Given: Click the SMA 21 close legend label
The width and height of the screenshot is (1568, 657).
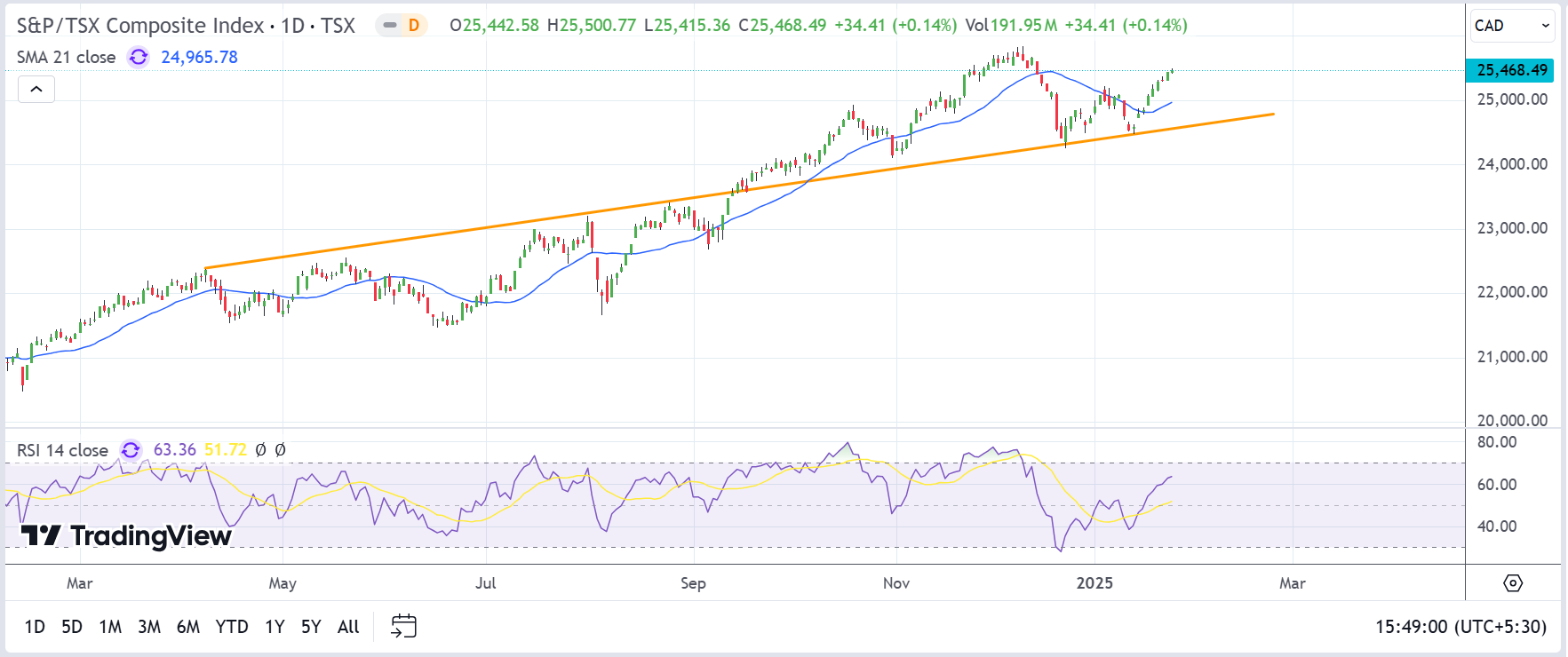Looking at the screenshot, I should (x=67, y=58).
